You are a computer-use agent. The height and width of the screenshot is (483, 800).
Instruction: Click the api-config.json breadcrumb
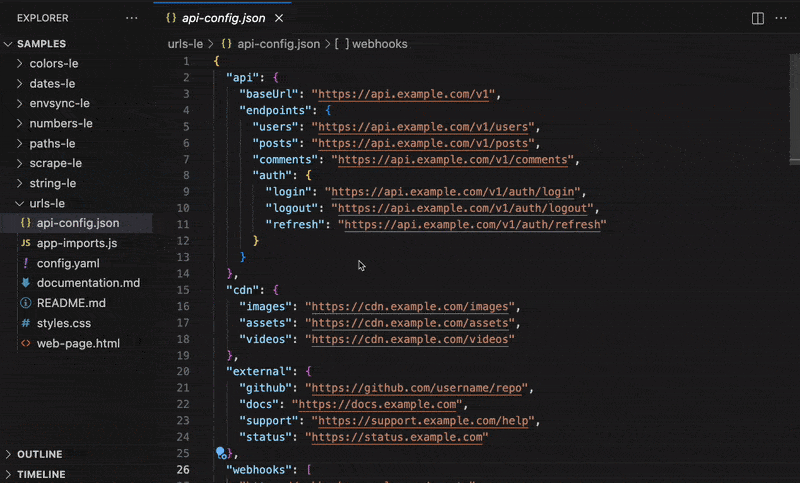(279, 44)
